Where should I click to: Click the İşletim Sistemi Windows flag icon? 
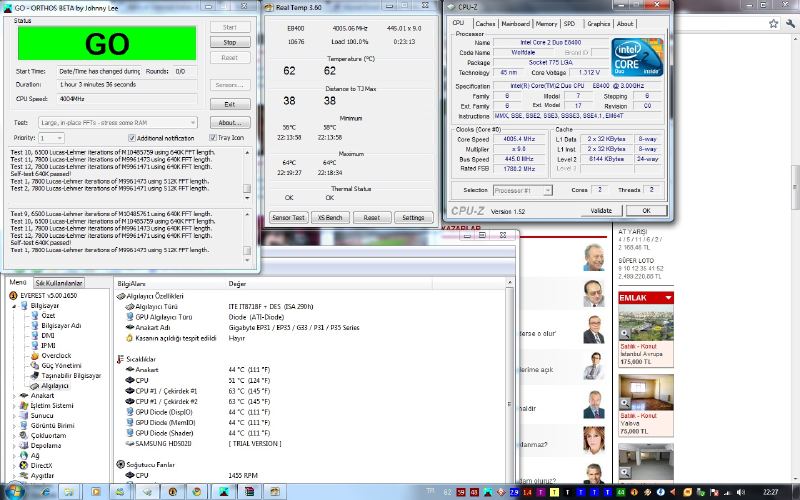tap(23, 406)
